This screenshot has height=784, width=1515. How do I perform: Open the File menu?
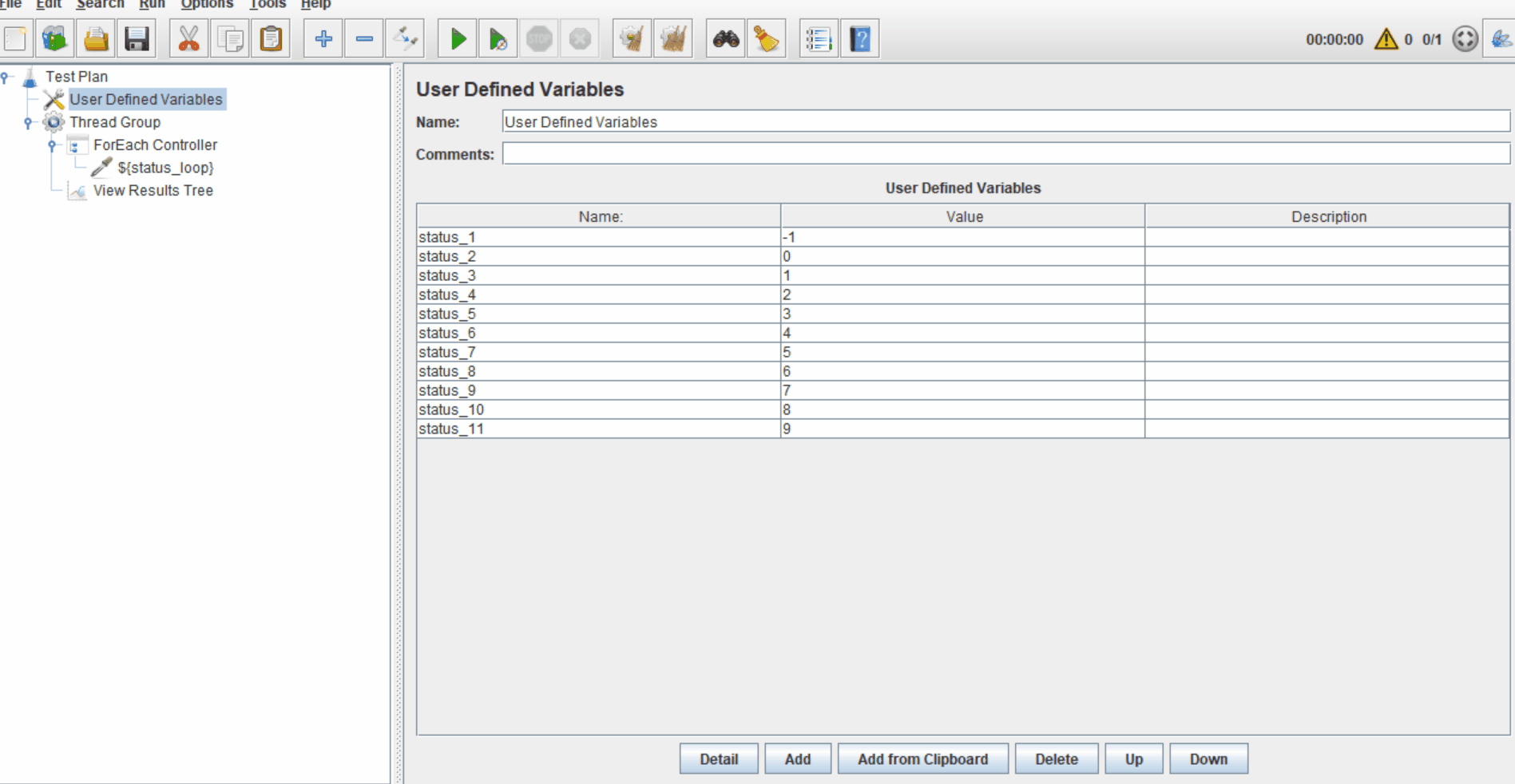(11, 4)
